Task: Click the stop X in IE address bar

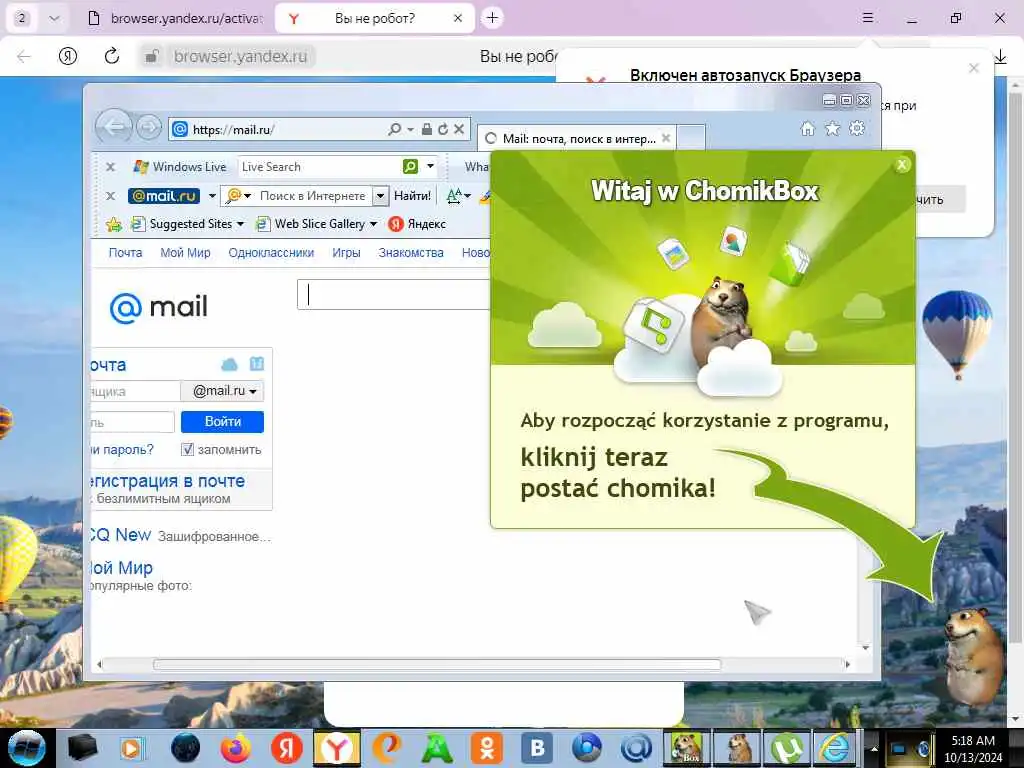Action: 459,129
